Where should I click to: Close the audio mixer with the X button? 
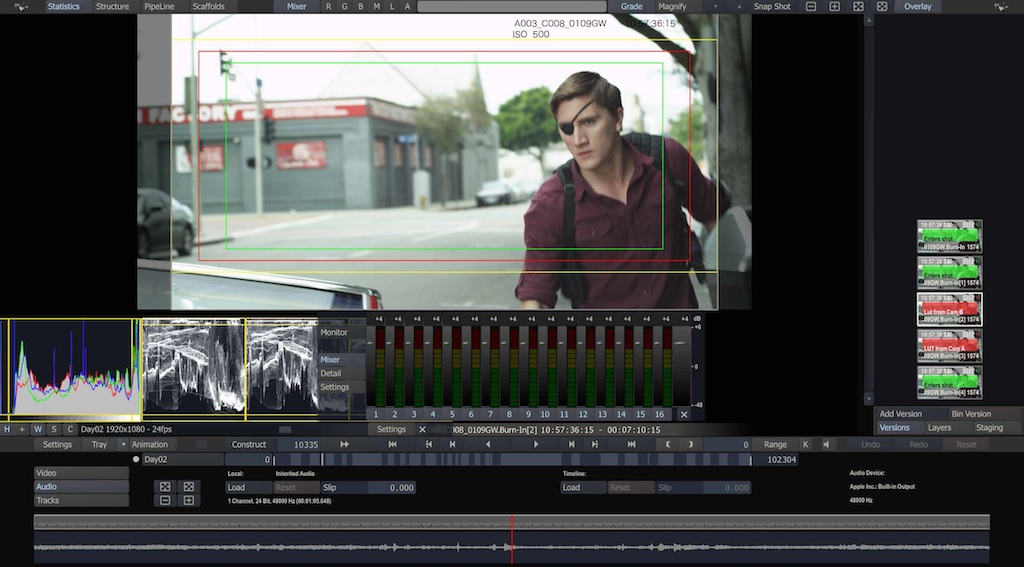click(684, 414)
